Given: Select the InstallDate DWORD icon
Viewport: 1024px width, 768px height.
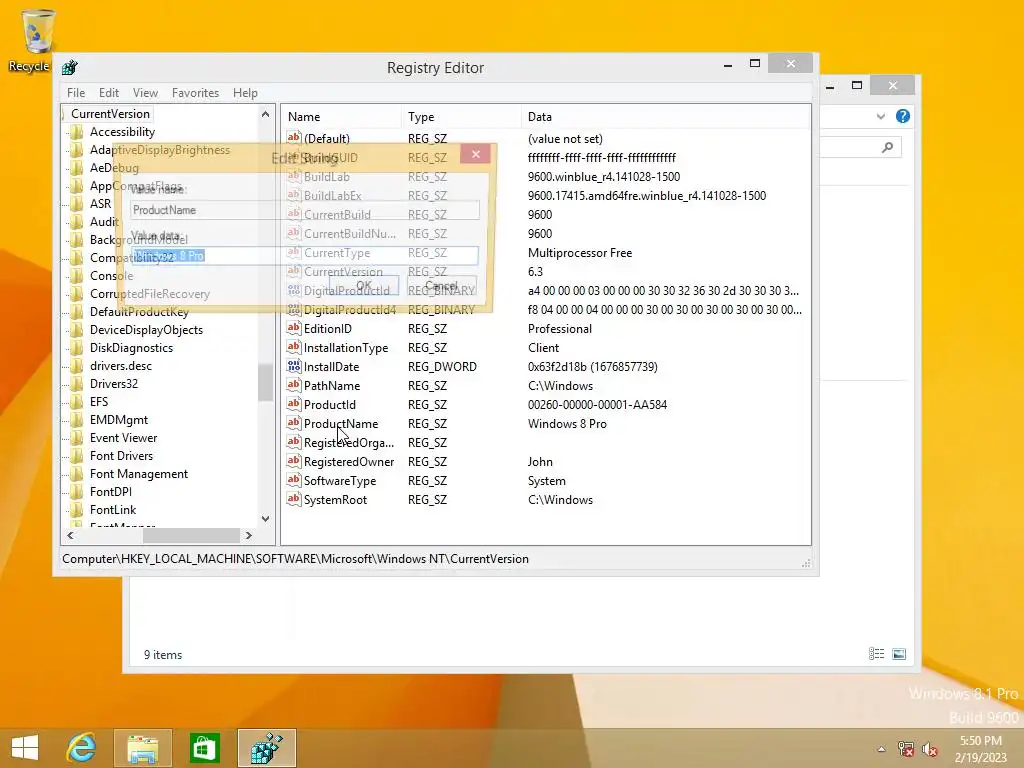Looking at the screenshot, I should point(294,366).
